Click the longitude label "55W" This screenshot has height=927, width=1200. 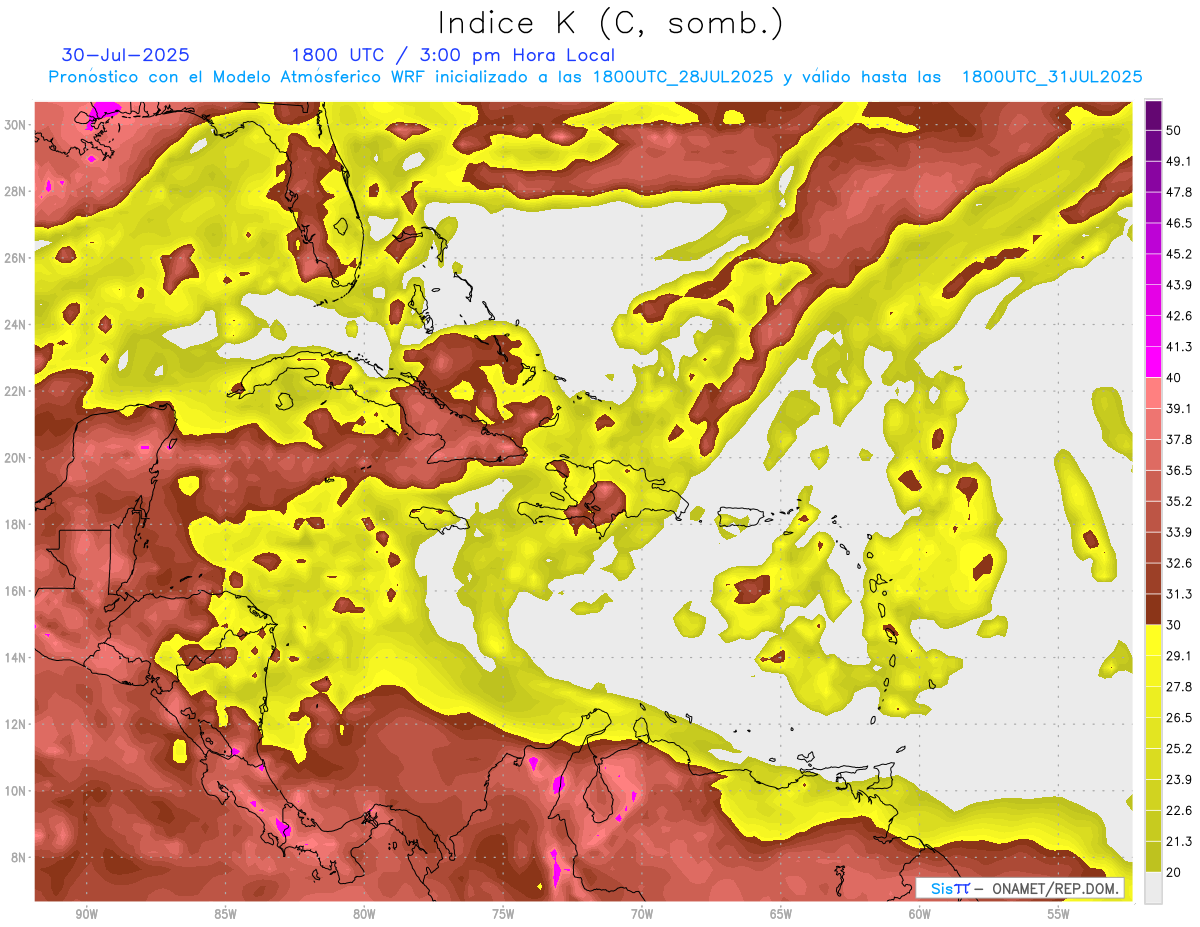pyautogui.click(x=1059, y=915)
